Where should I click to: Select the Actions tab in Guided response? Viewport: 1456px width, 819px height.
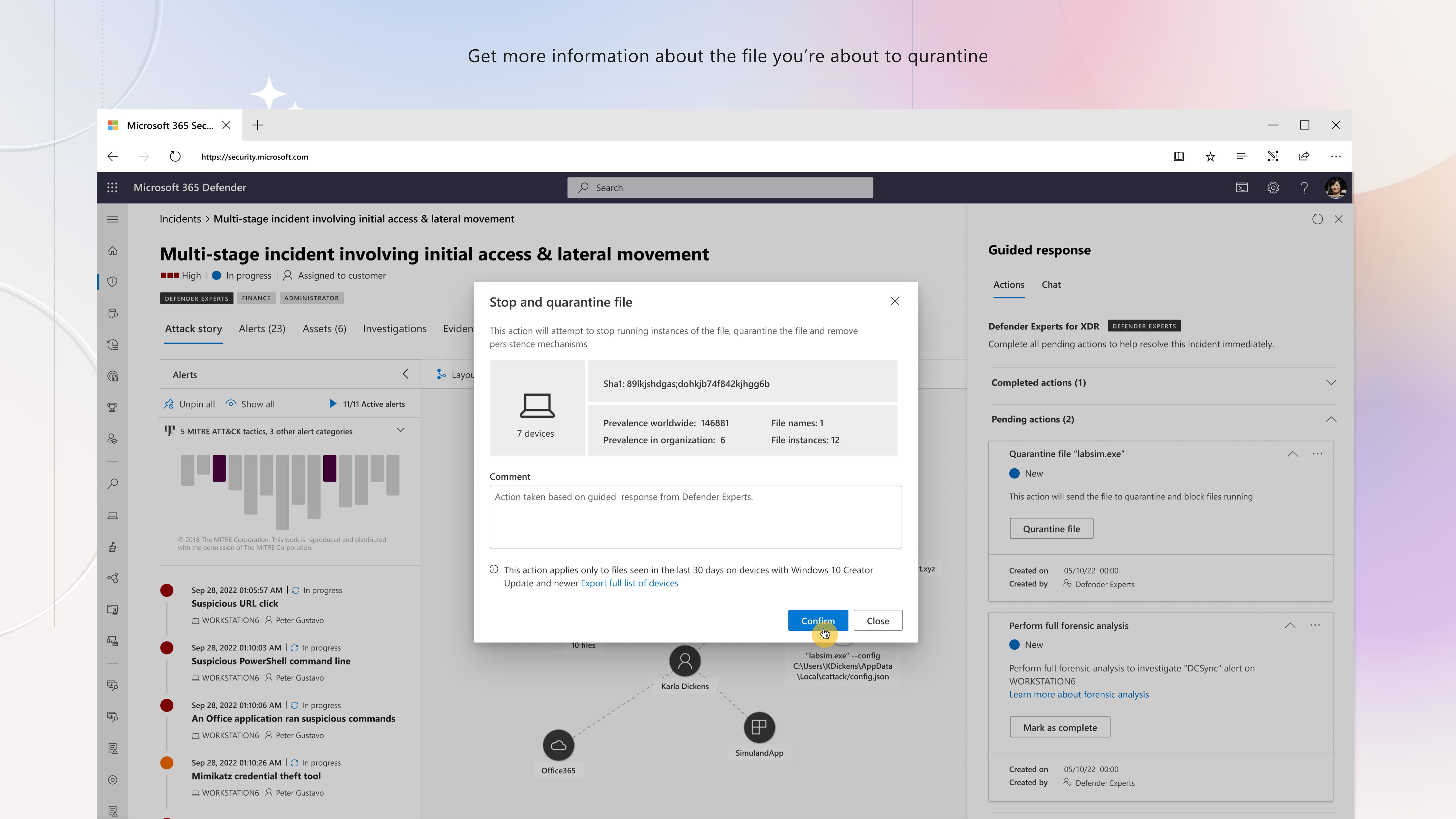click(1008, 285)
